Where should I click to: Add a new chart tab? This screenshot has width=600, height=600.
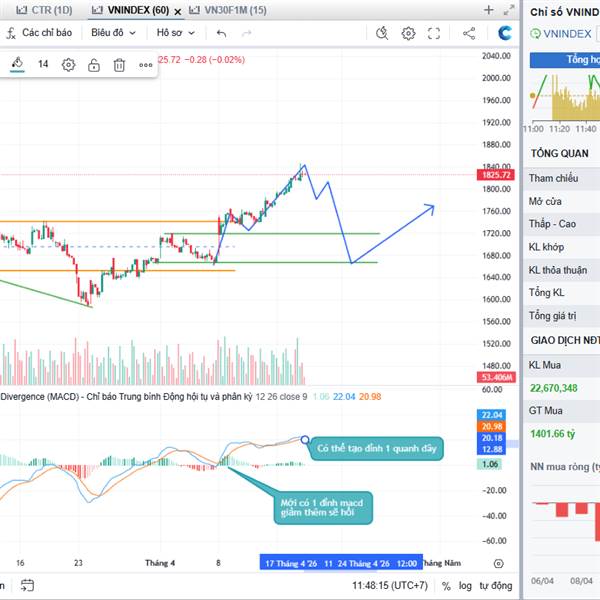pos(488,10)
